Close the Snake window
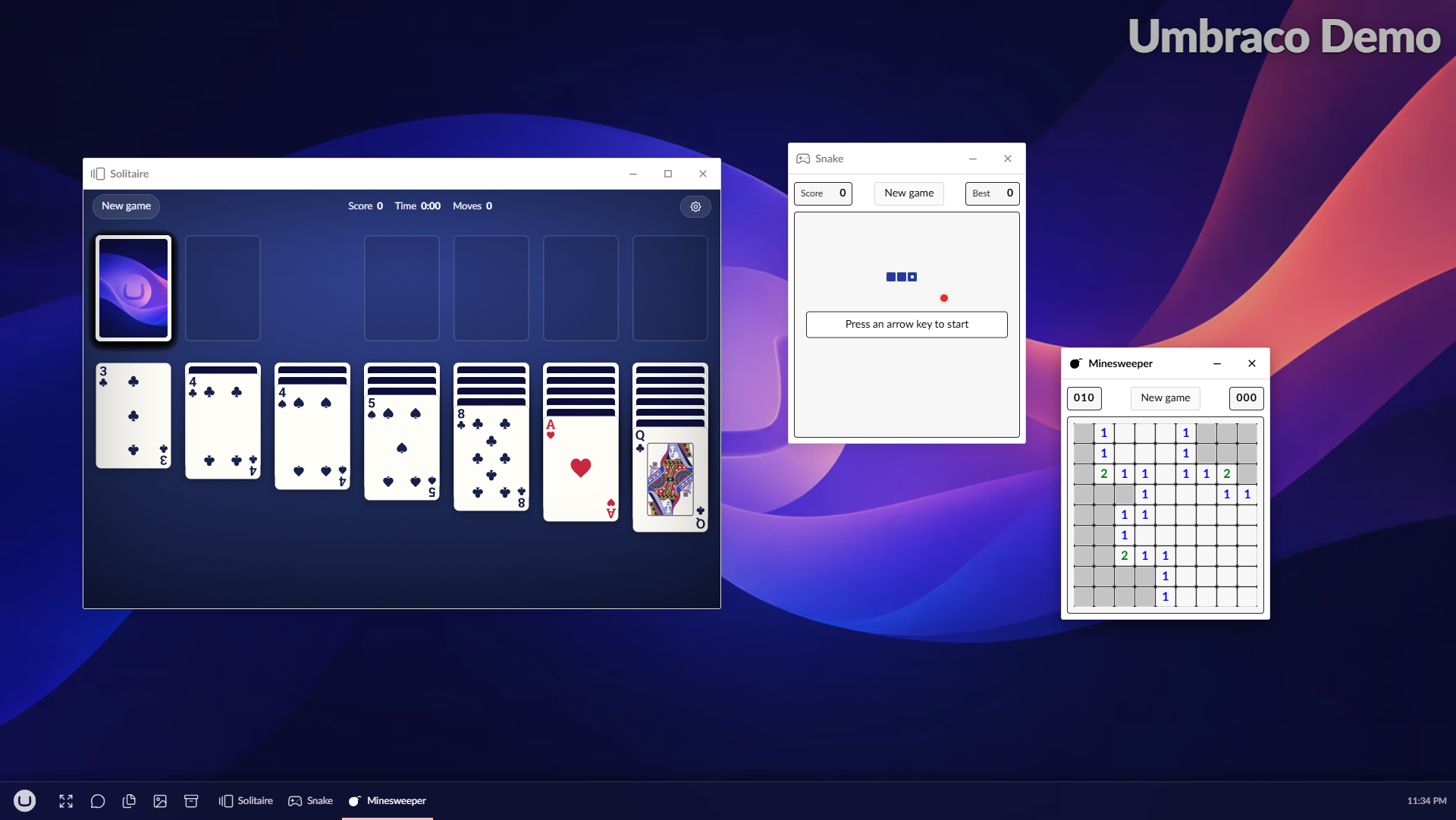This screenshot has height=820, width=1456. tap(1008, 159)
